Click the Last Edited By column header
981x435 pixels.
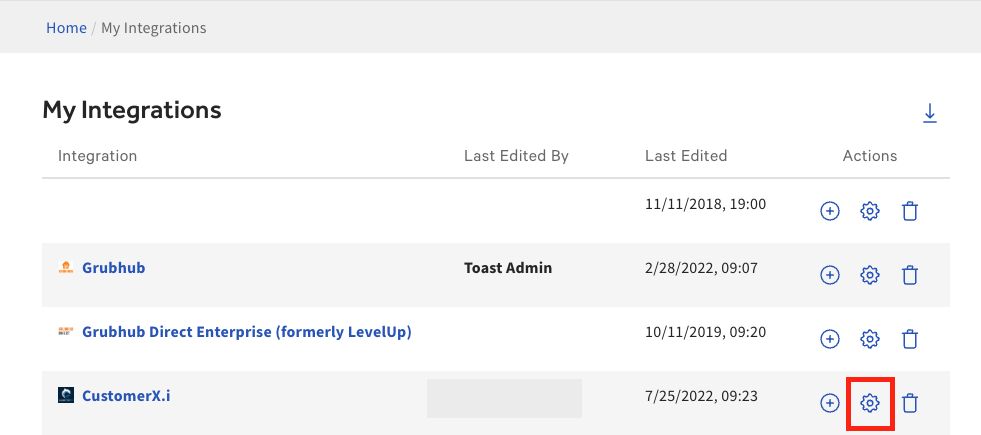pos(516,156)
